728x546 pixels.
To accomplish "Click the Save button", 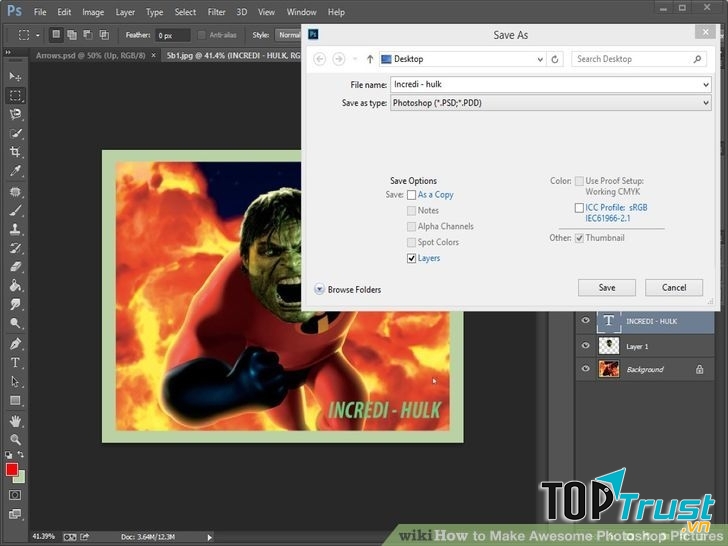I will point(607,288).
